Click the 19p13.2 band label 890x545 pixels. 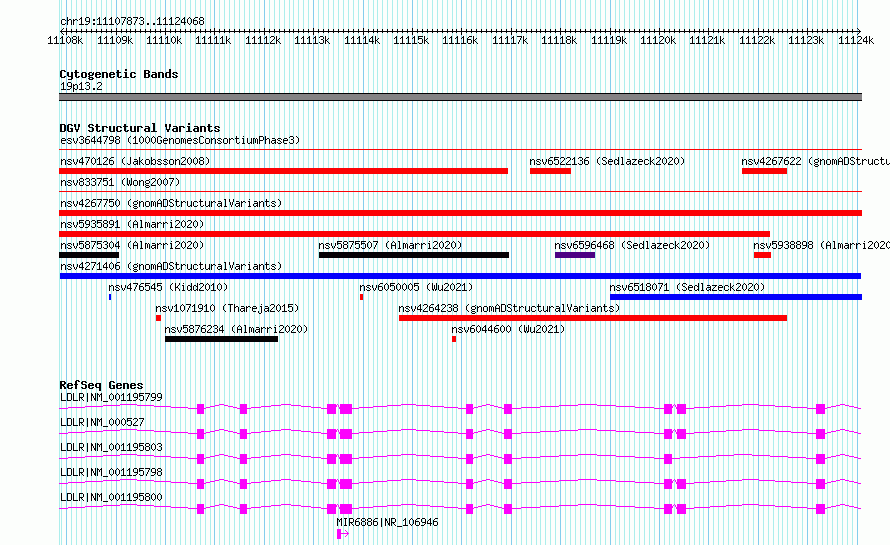[x=81, y=86]
